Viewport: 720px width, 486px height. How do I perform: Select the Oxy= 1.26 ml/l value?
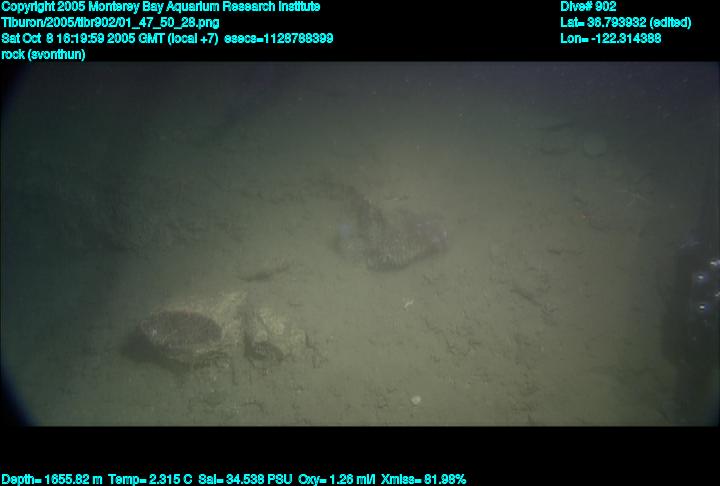point(337,480)
